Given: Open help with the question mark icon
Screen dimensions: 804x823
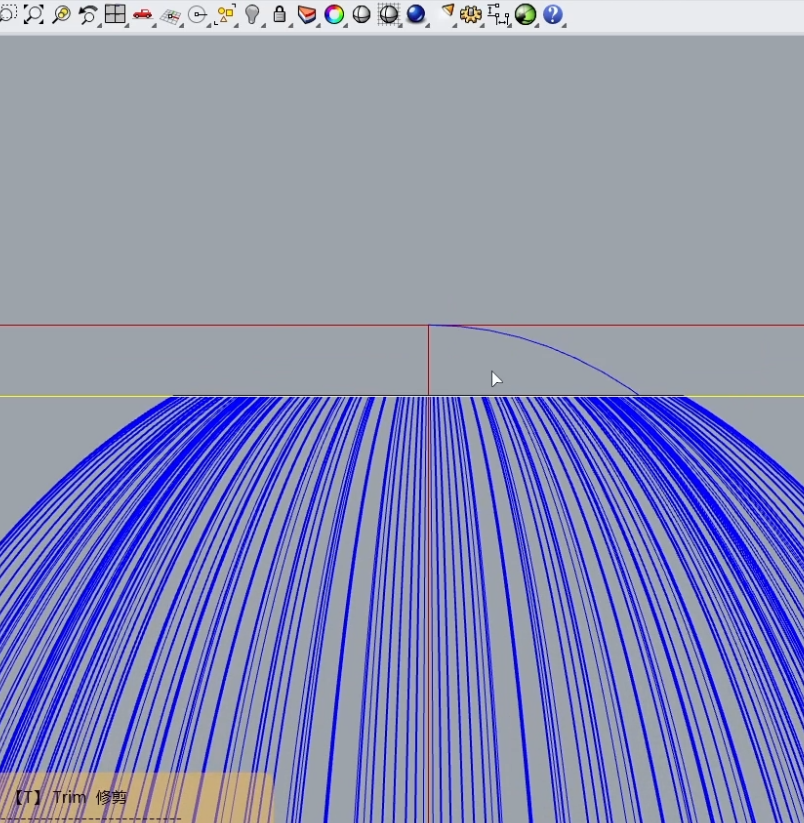Looking at the screenshot, I should tap(552, 14).
